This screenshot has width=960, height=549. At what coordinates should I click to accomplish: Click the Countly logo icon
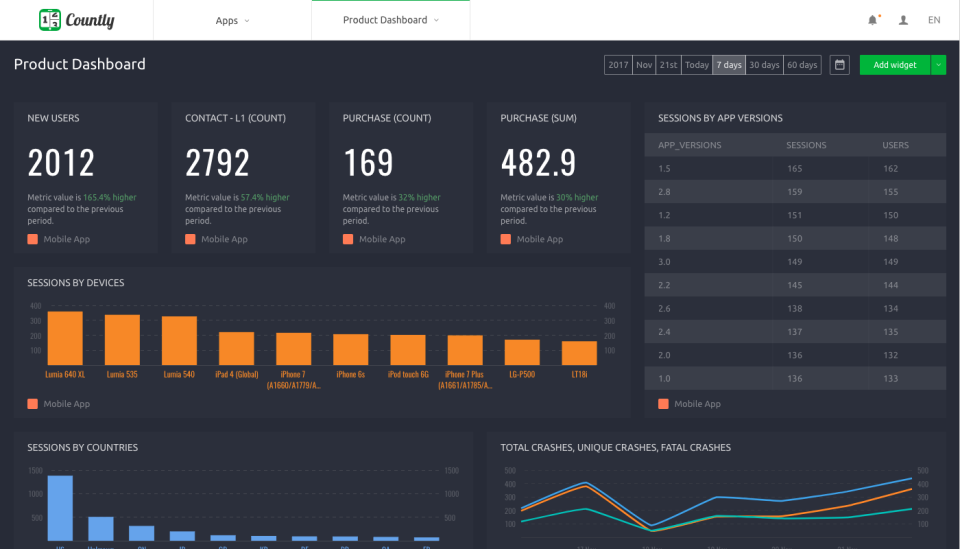coord(49,20)
